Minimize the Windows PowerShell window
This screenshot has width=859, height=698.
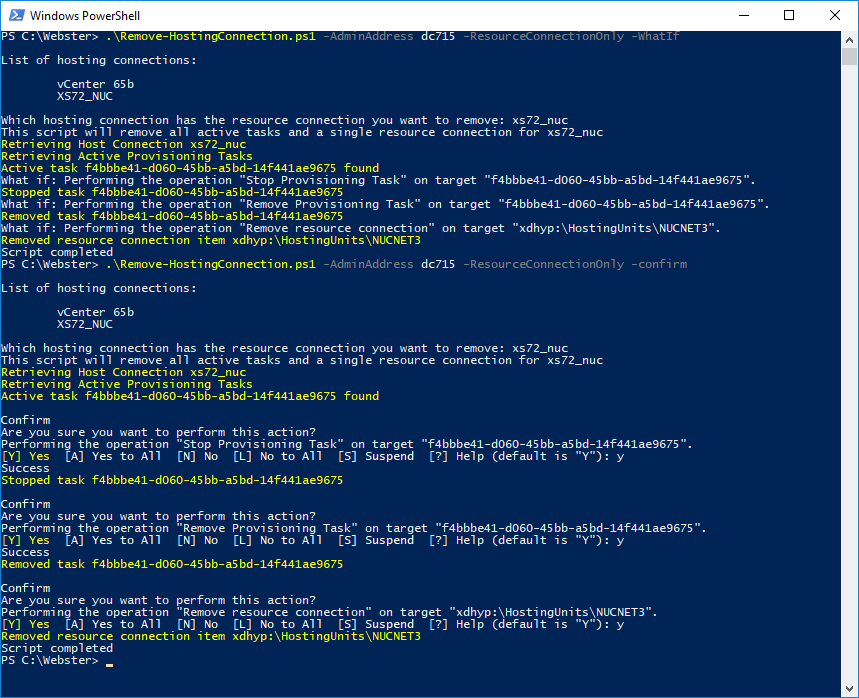[743, 15]
